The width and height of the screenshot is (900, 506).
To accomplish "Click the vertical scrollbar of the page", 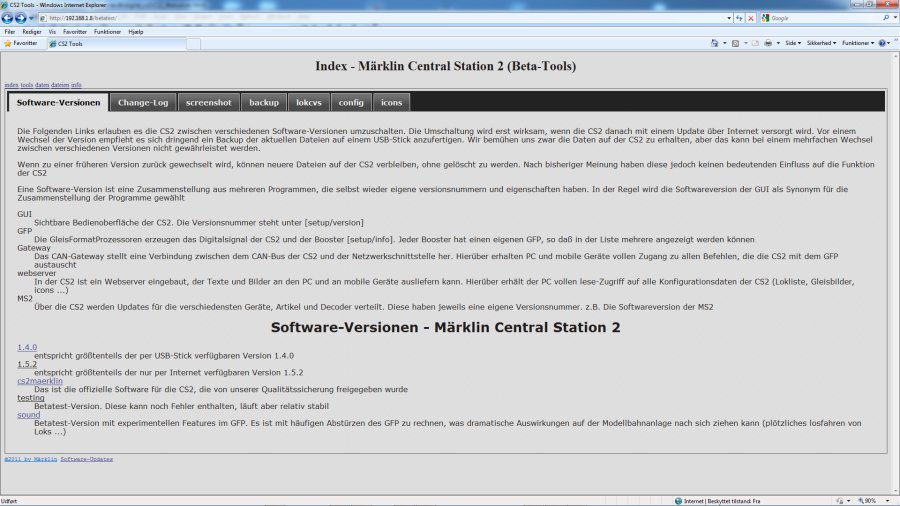I will (895, 273).
